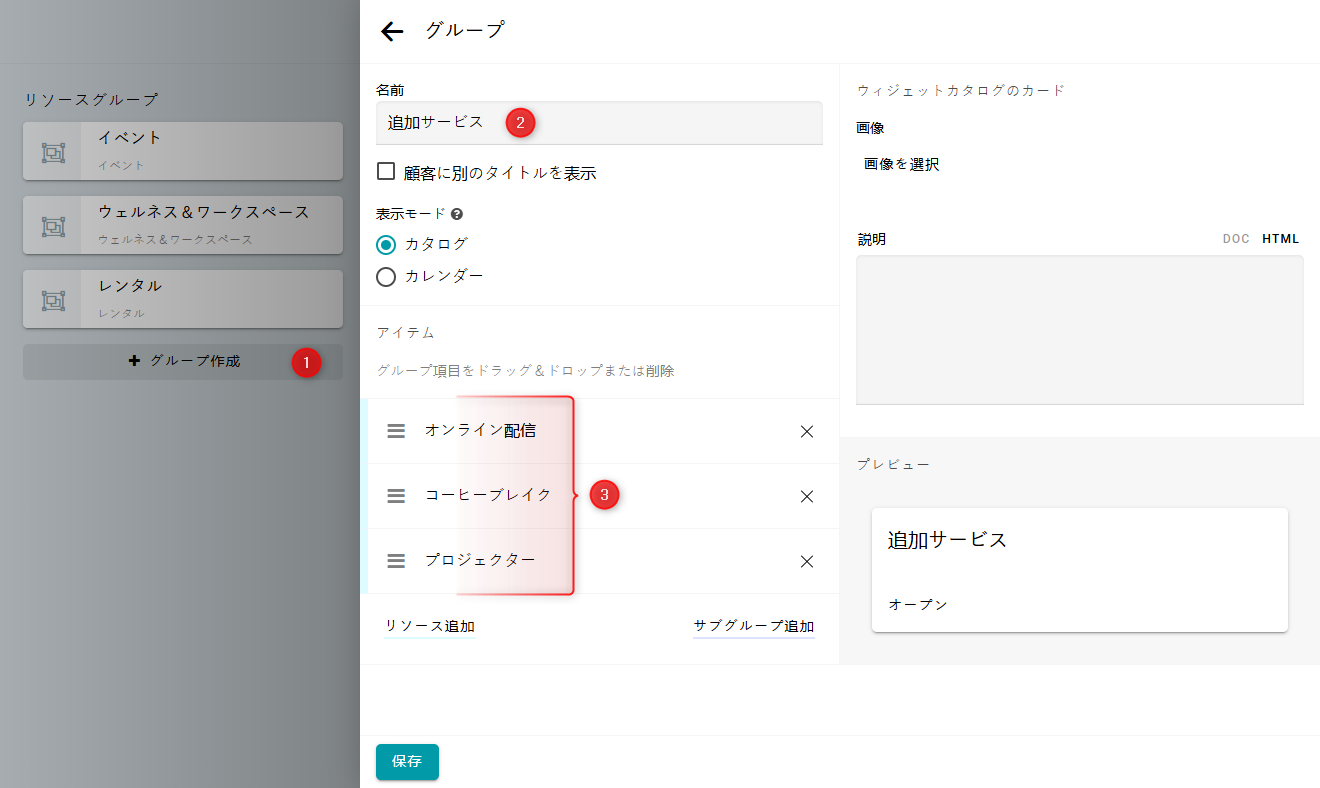Remove オンライン配信 with its X icon
Image resolution: width=1320 pixels, height=788 pixels.
click(x=807, y=431)
